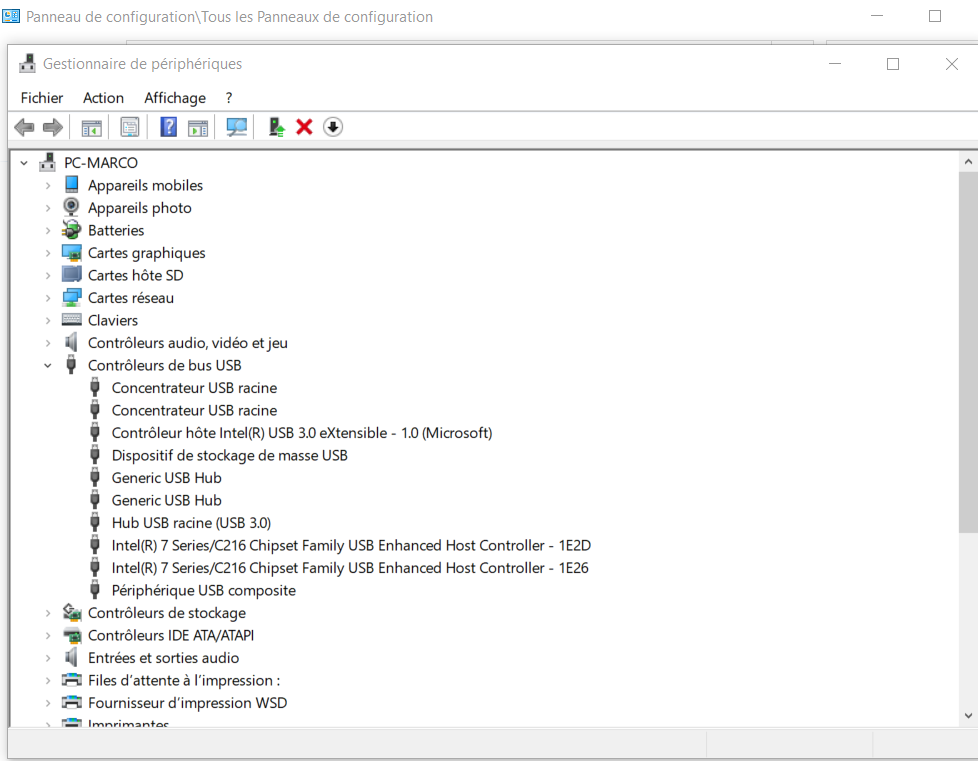Expand the Appareils photo category
The height and width of the screenshot is (761, 978).
pyautogui.click(x=48, y=208)
